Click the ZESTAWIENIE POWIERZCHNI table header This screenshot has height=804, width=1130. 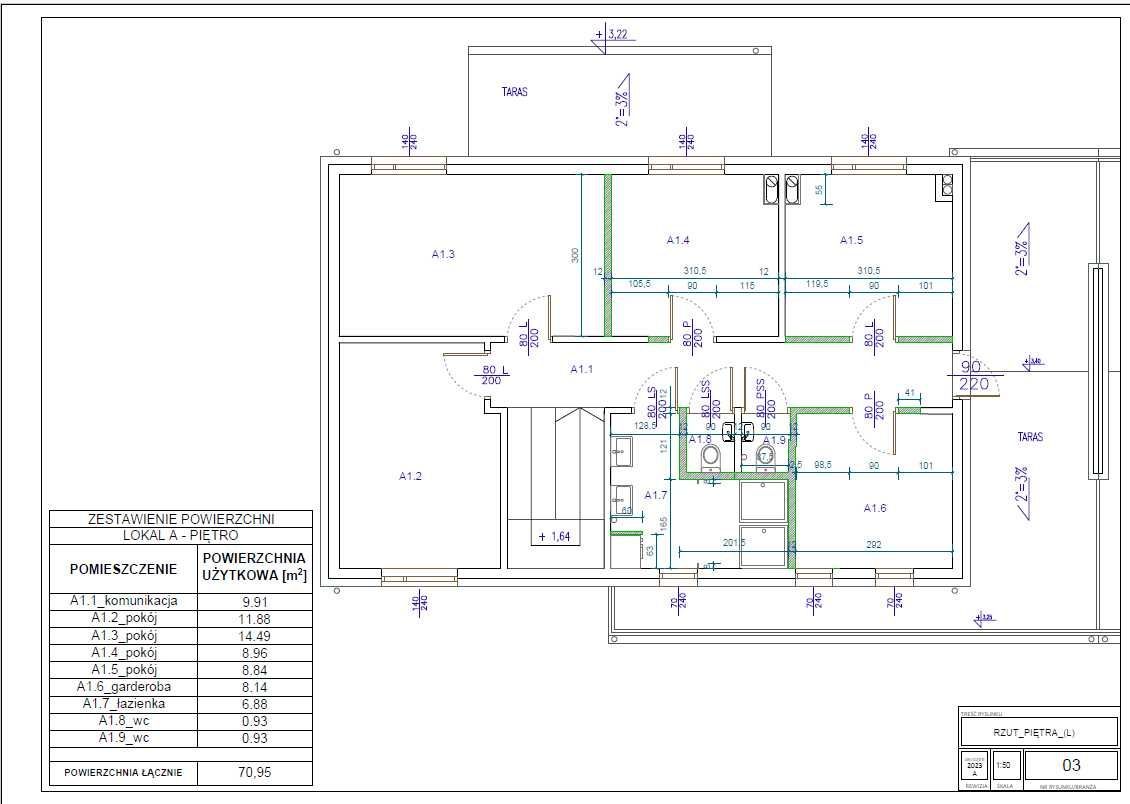[x=181, y=519]
